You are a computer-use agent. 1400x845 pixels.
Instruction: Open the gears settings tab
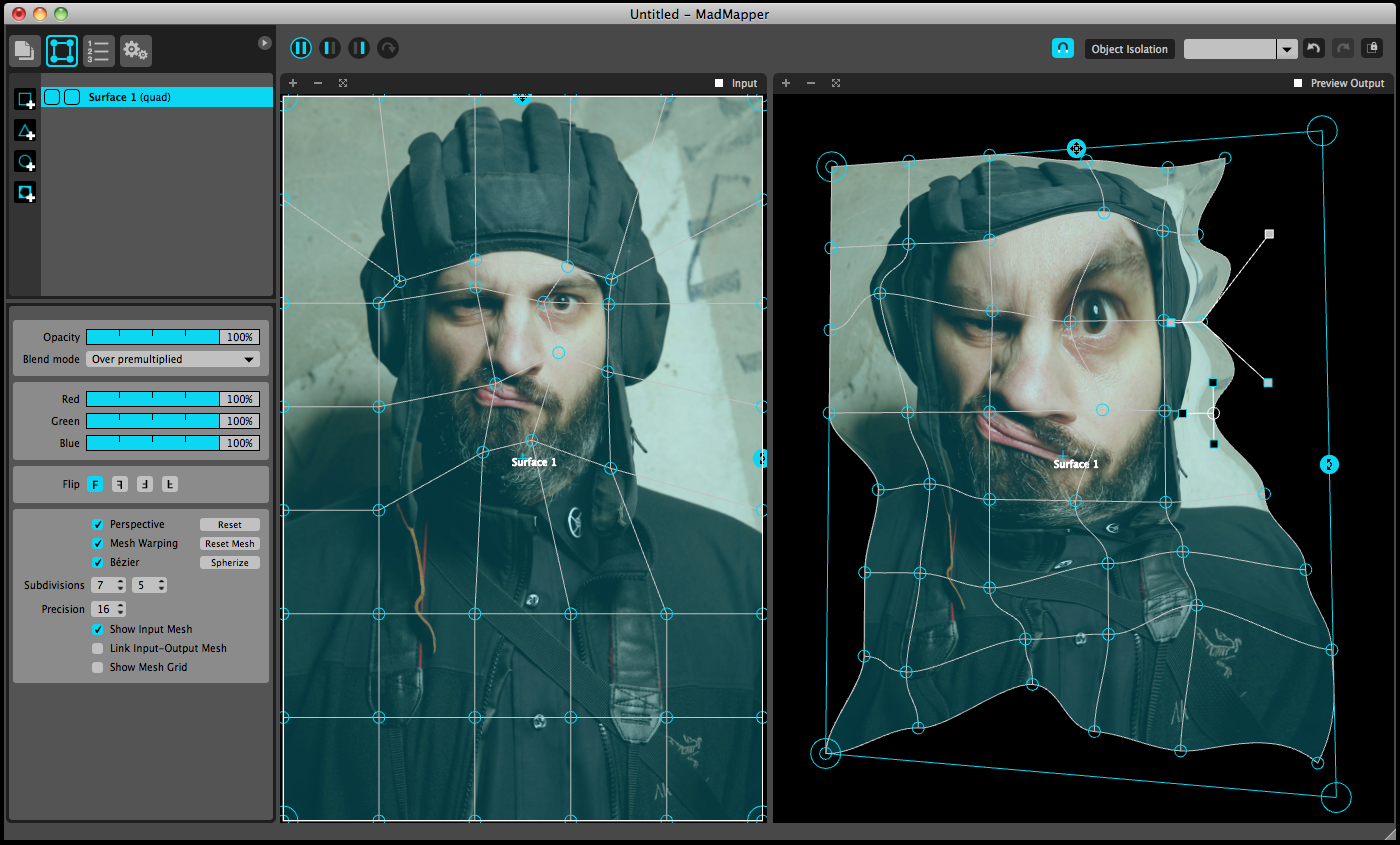(135, 50)
